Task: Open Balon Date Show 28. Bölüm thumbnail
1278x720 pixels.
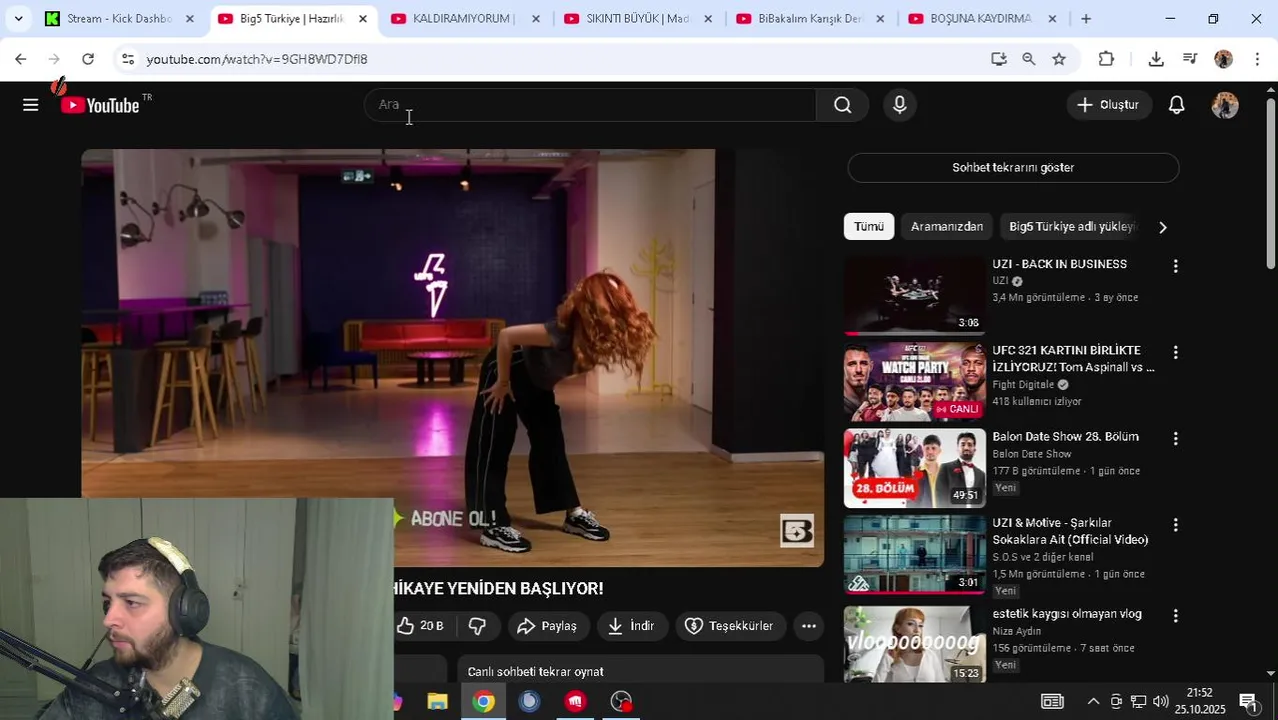Action: pyautogui.click(x=915, y=468)
